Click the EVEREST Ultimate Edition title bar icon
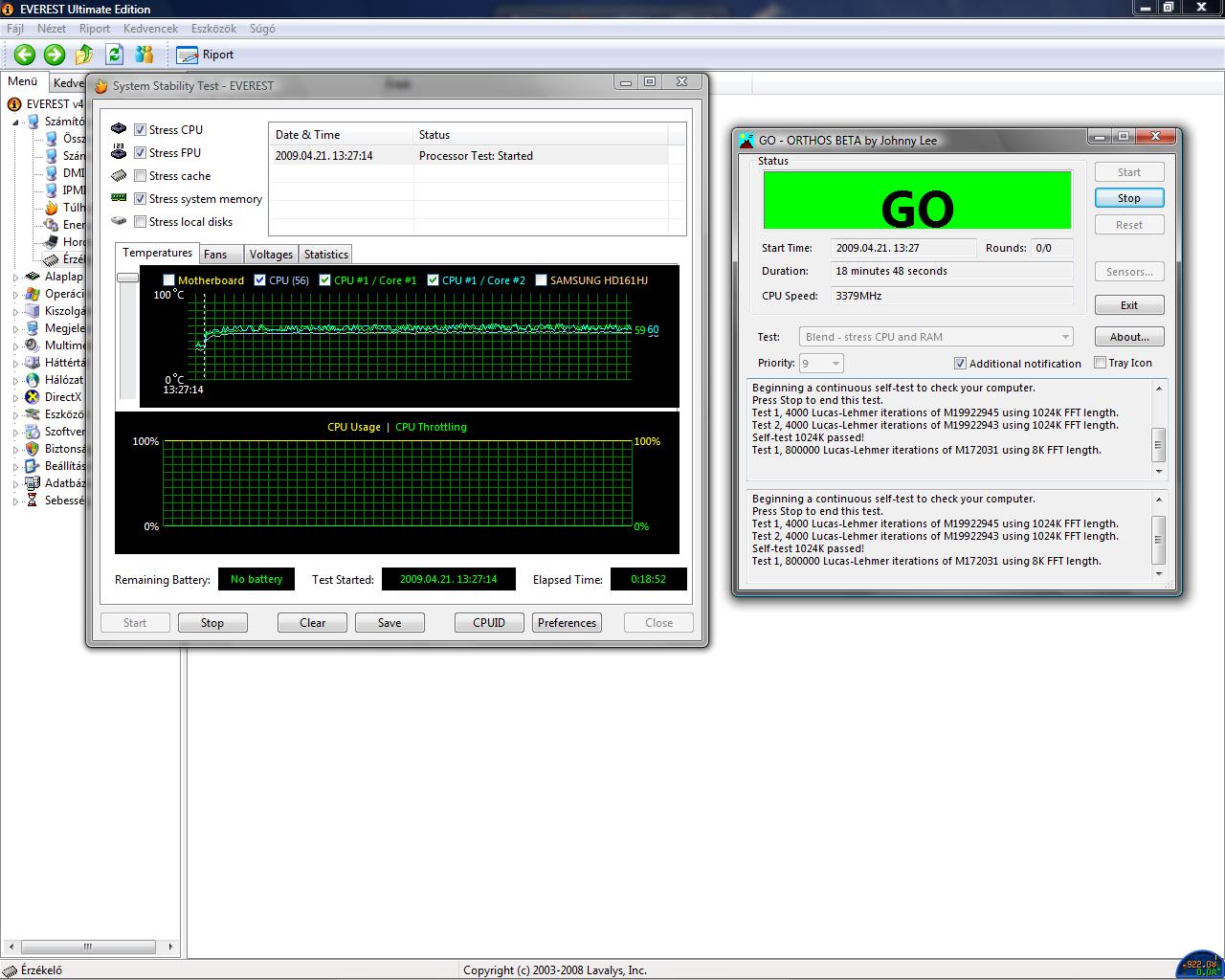Viewport: 1225px width, 980px height. (x=9, y=9)
